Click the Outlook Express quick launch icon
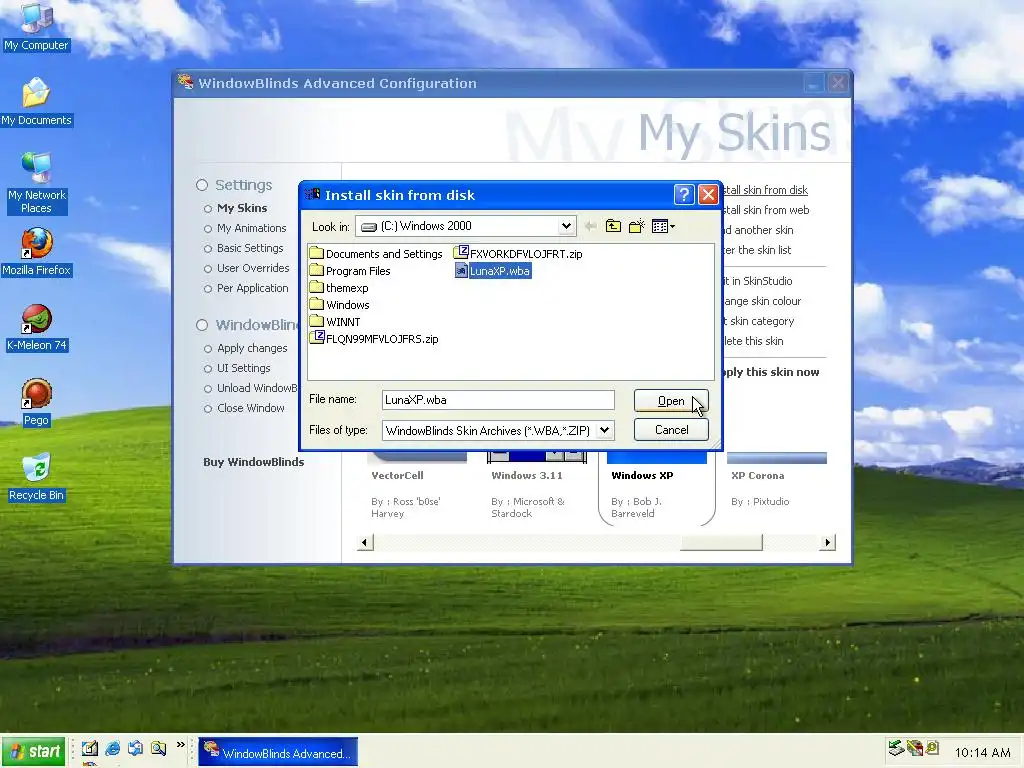The width and height of the screenshot is (1024, 768). [135, 748]
